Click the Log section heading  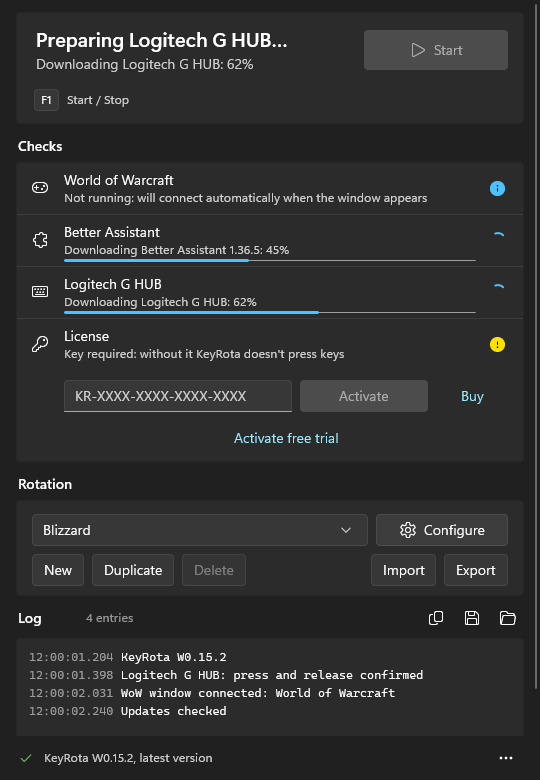click(30, 618)
